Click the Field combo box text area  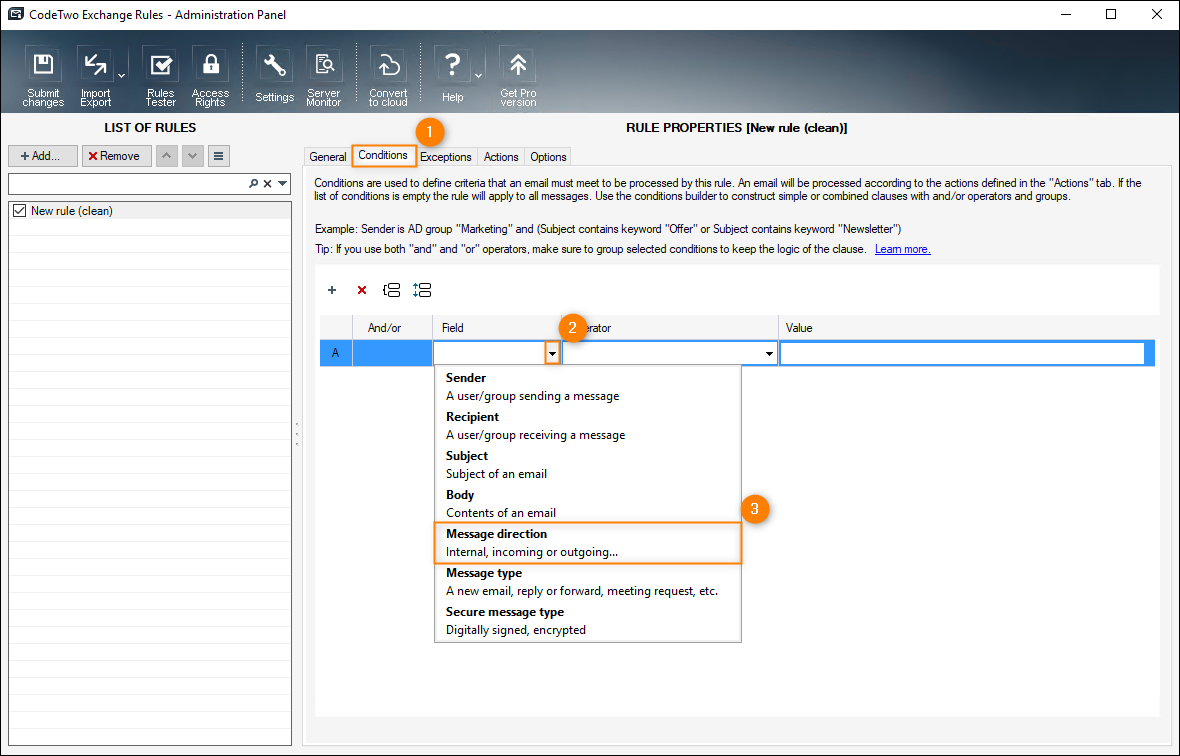(x=489, y=353)
